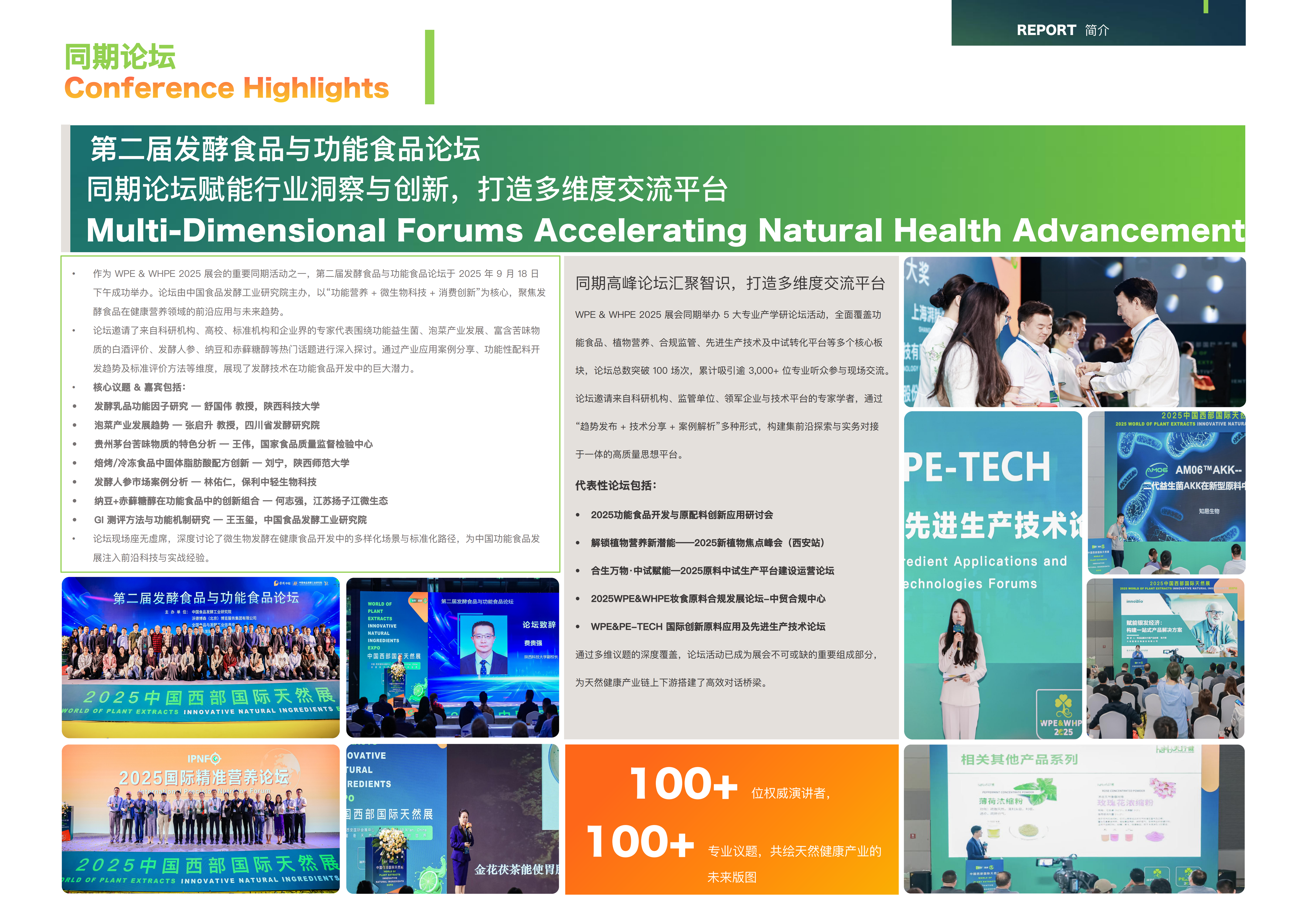Viewport: 1307px width, 924px height.
Task: Click the '焙烤/冷冻食品中固体脂肪酸配方创新' bullet
Action: pos(221,463)
